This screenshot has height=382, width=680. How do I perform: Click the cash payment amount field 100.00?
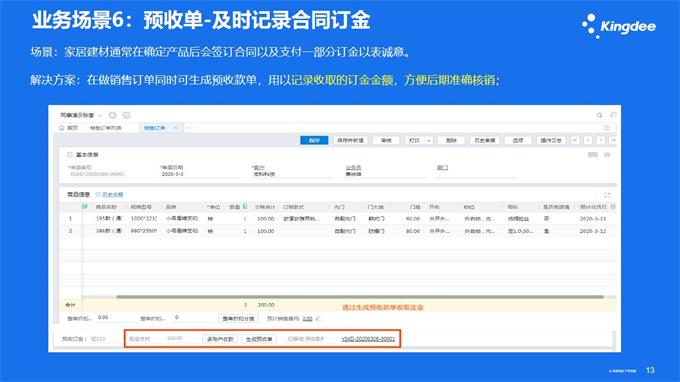tap(181, 338)
